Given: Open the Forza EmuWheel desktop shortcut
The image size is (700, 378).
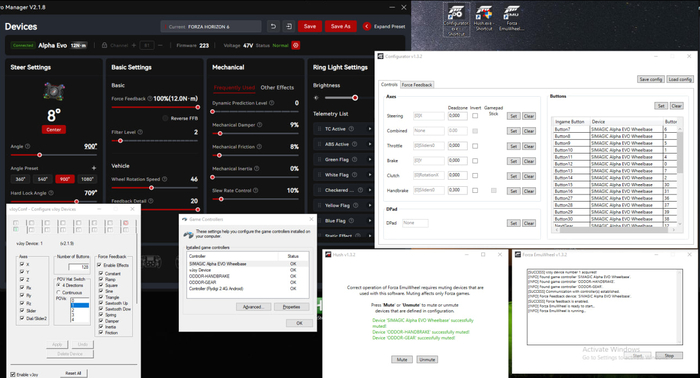Looking at the screenshot, I should [x=511, y=19].
